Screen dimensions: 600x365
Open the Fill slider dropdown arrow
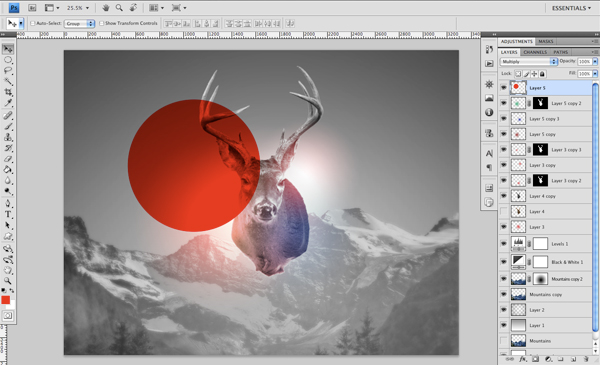(x=595, y=73)
